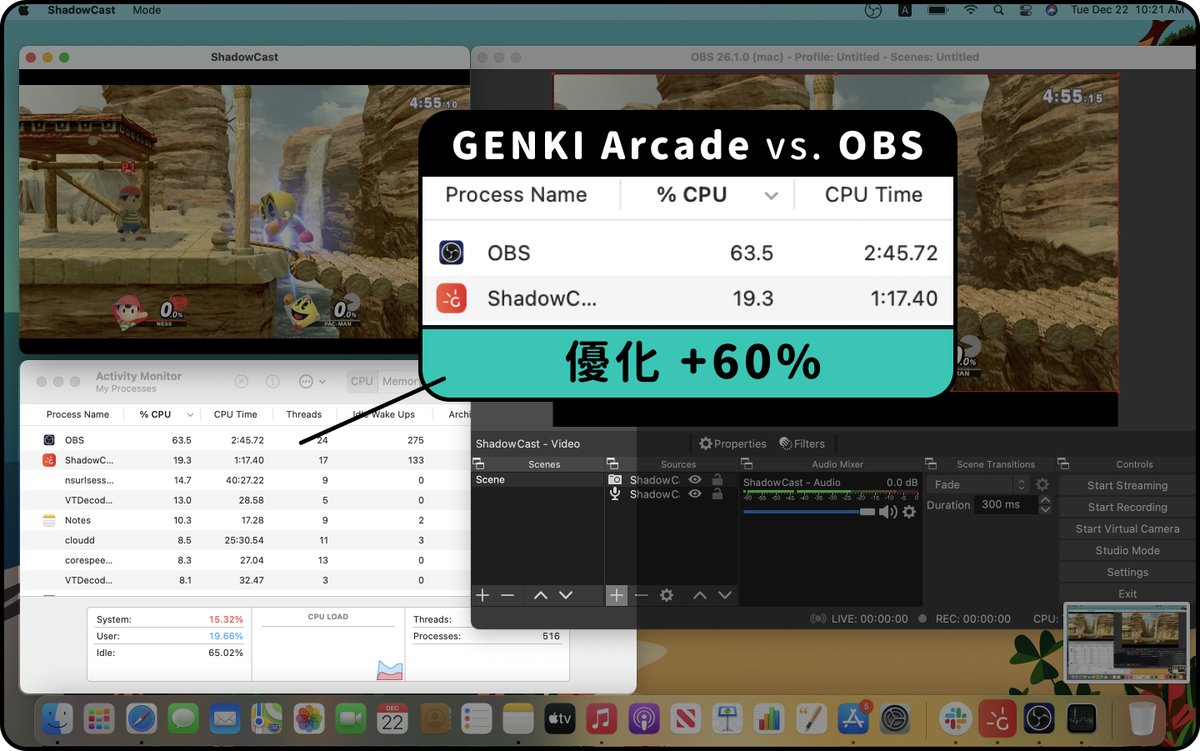The width and height of the screenshot is (1200, 751).
Task: Open Spotlight search in the menu bar
Action: (998, 10)
